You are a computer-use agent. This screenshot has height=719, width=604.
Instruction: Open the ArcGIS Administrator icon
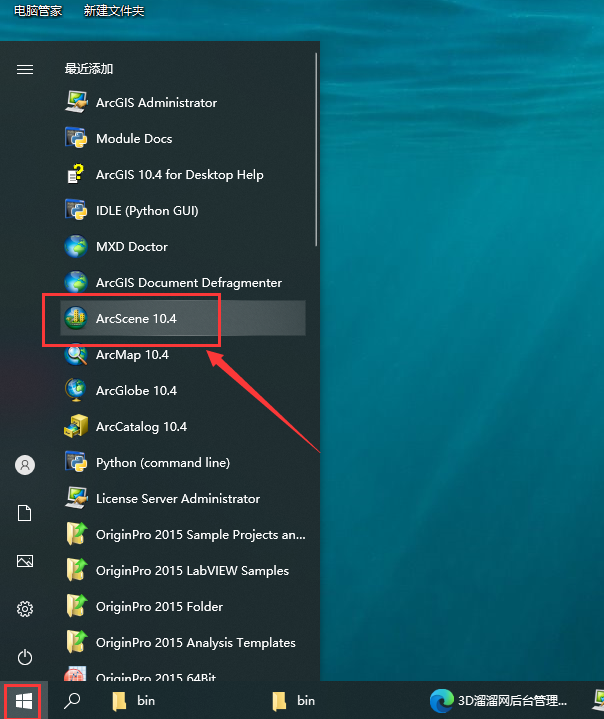coord(76,102)
